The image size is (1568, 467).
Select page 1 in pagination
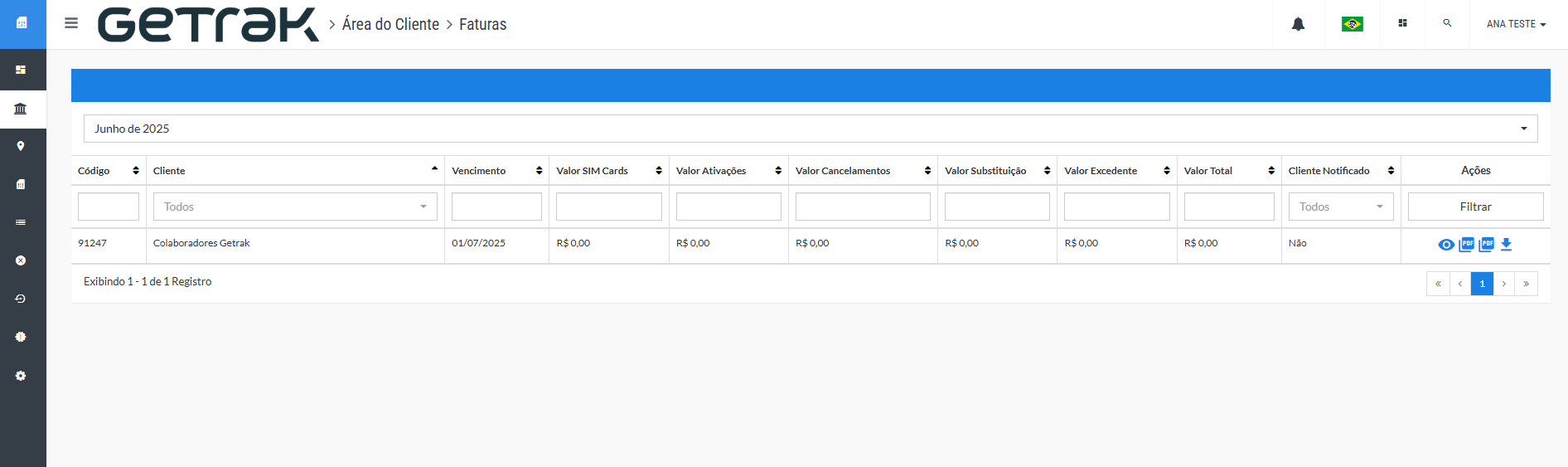[1482, 284]
